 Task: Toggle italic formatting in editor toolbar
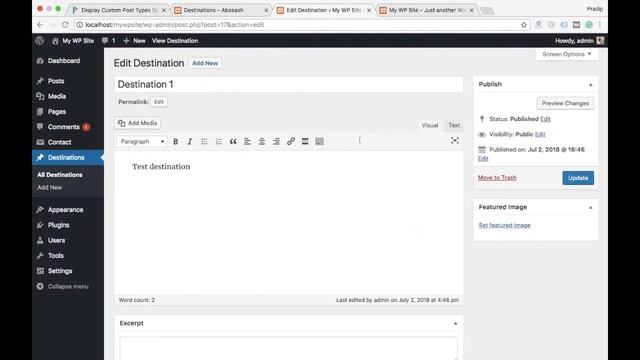pos(190,141)
